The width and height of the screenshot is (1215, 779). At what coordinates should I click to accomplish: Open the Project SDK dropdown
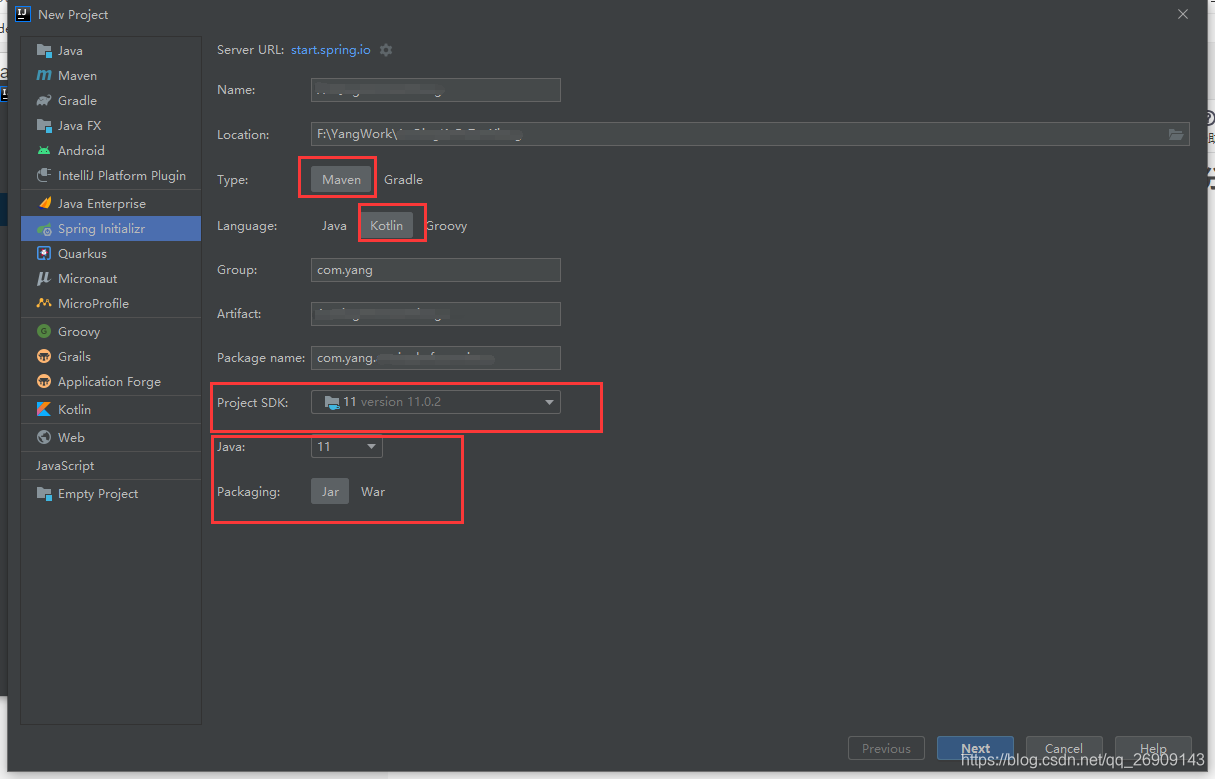pos(436,402)
